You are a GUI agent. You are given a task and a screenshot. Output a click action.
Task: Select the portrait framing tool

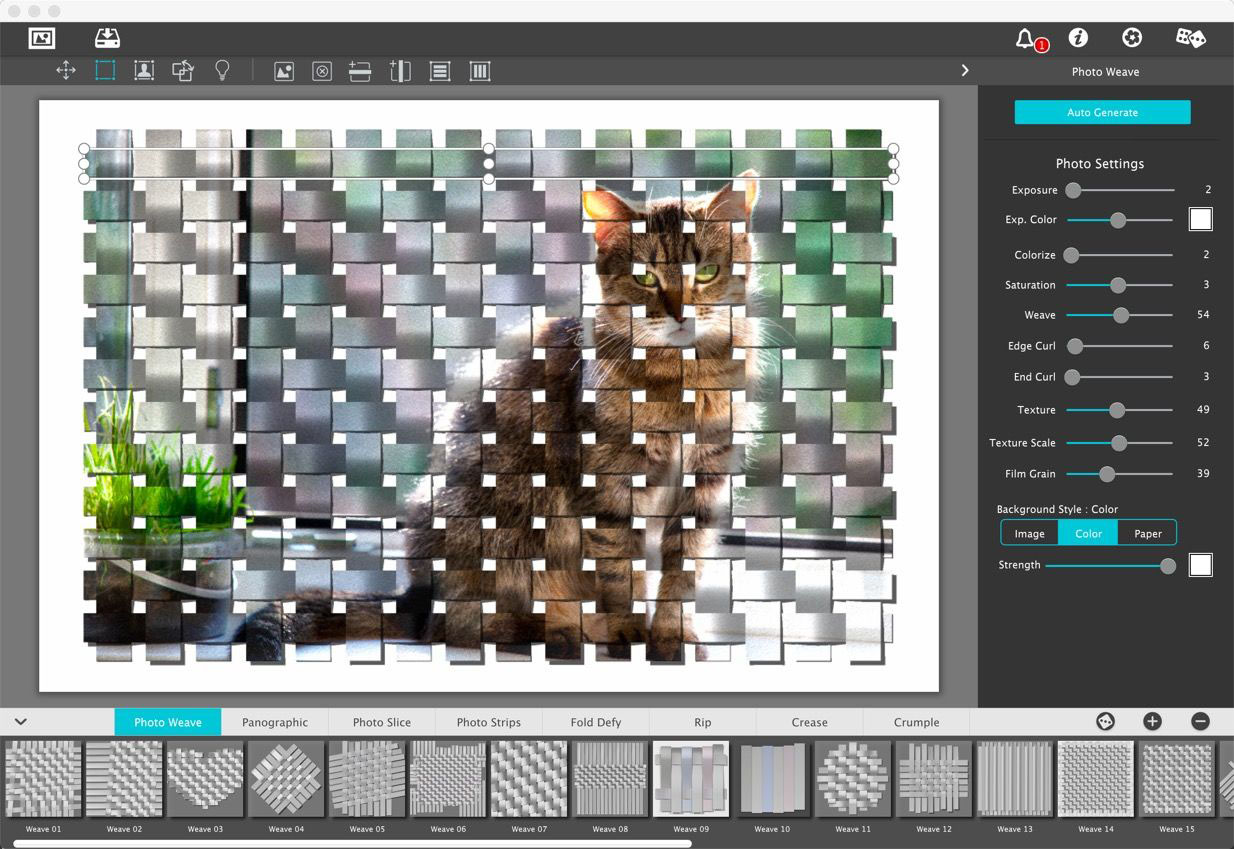coord(144,70)
